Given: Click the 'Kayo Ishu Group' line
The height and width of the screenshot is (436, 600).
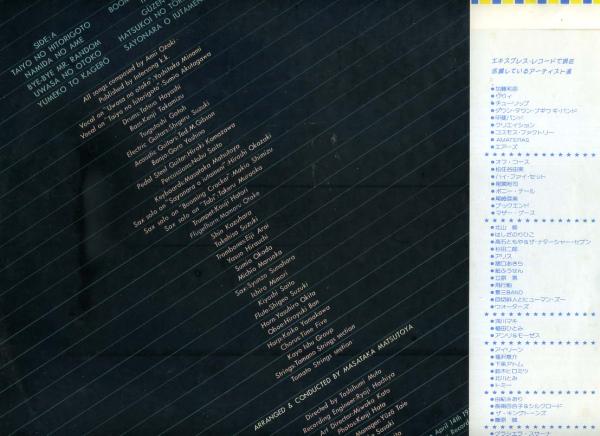Looking at the screenshot, I should click(x=310, y=344).
